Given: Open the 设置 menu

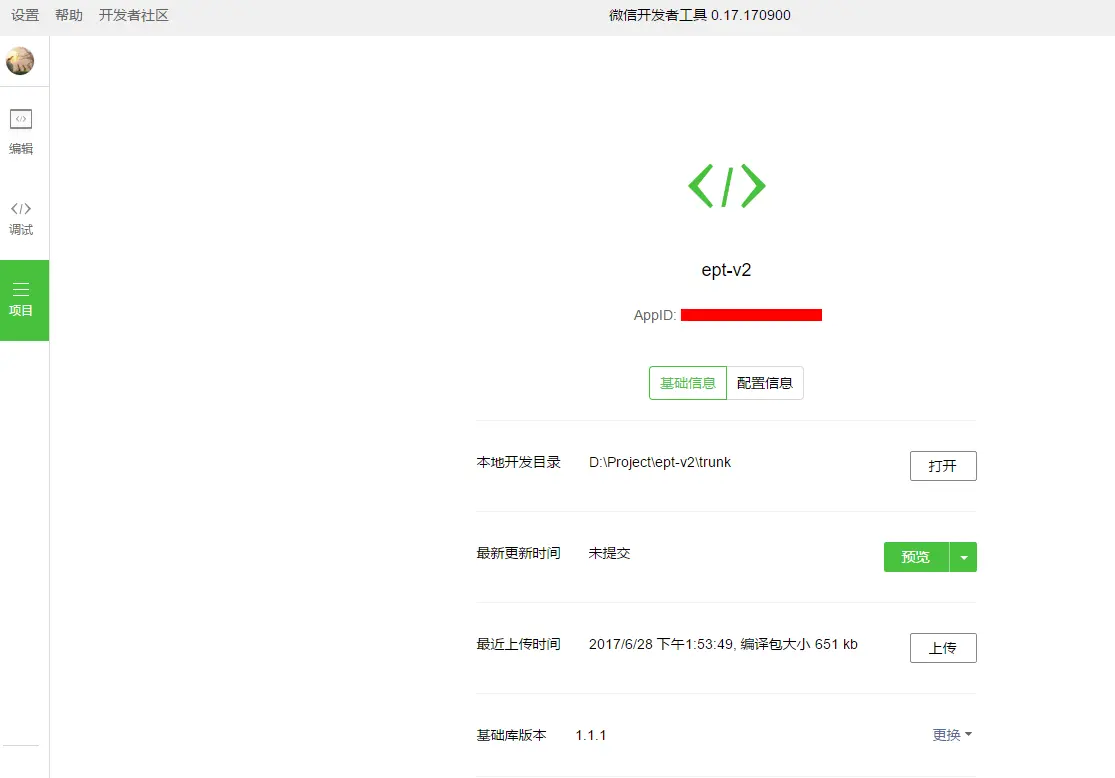Looking at the screenshot, I should click(x=25, y=15).
